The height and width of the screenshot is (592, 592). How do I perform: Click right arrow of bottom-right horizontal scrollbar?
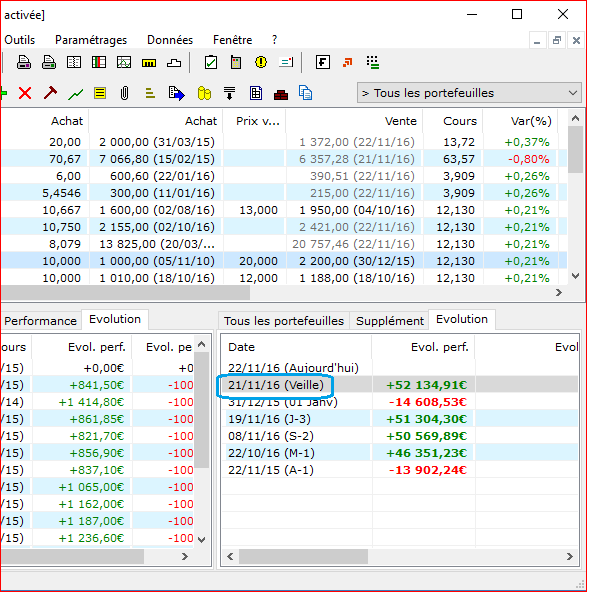(570, 557)
